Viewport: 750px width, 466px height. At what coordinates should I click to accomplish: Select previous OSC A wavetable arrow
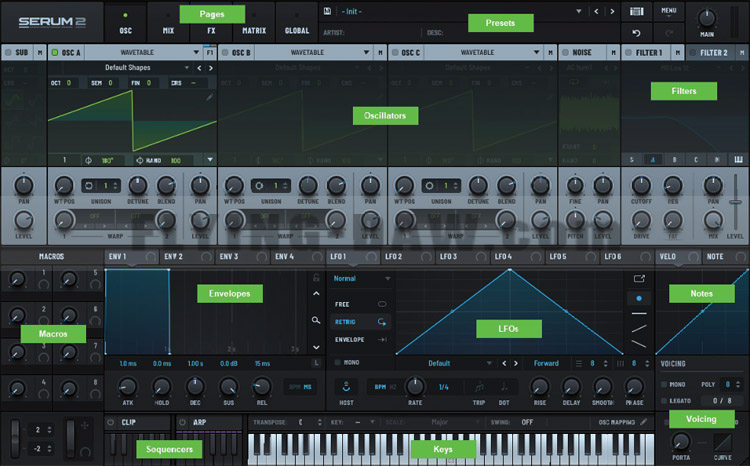click(199, 68)
